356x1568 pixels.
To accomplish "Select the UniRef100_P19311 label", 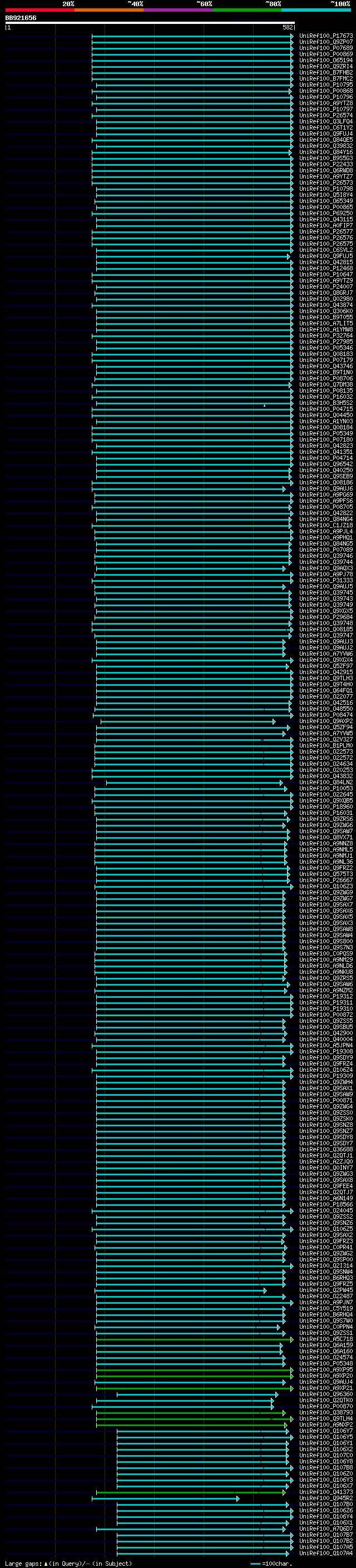I will (x=325, y=1002).
